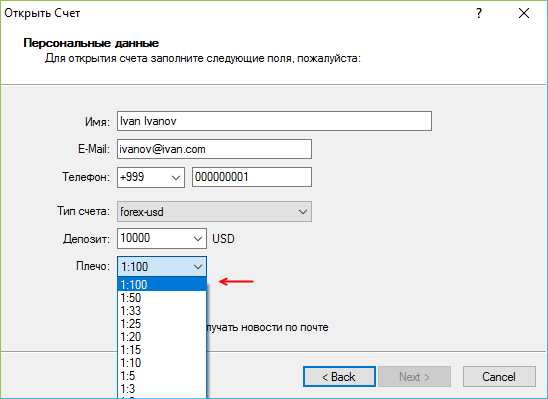Select leverage 1:20 option
Image resolution: width=548 pixels, height=399 pixels.
(x=162, y=337)
